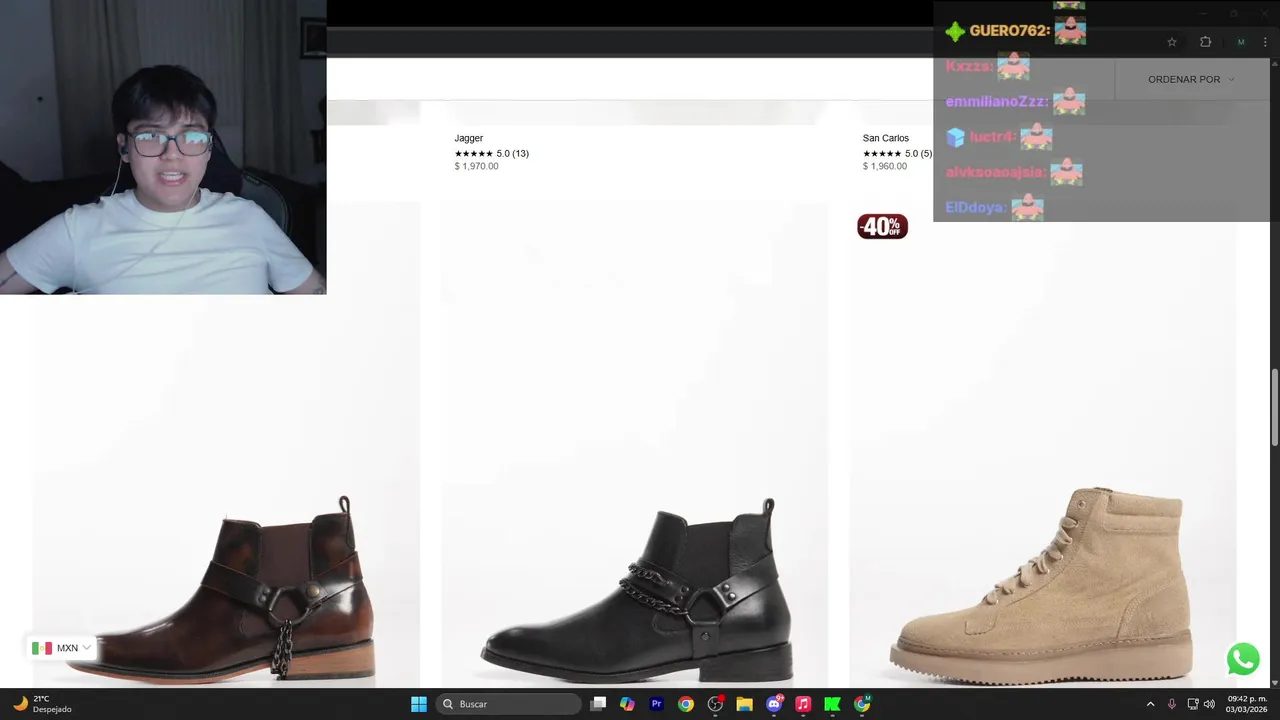Viewport: 1280px width, 720px height.
Task: Open the weather widget showing 21°C
Action: tap(42, 704)
